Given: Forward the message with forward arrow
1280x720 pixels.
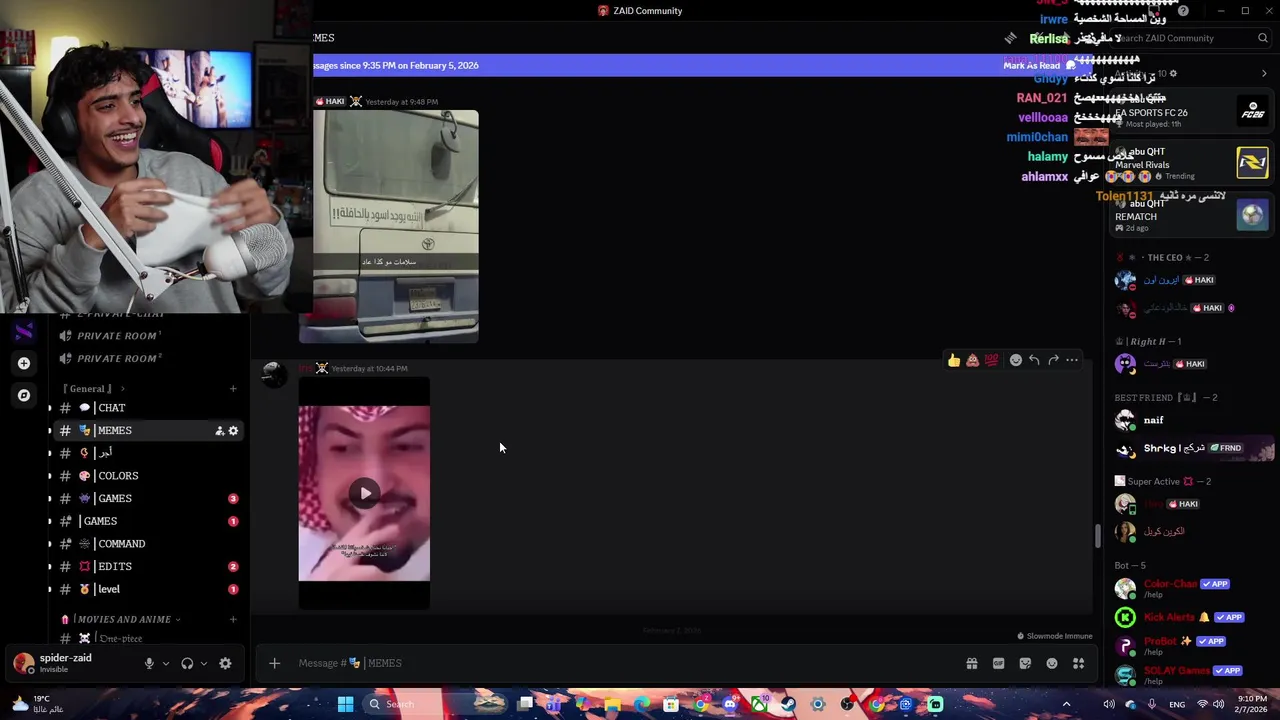Looking at the screenshot, I should pyautogui.click(x=1053, y=360).
